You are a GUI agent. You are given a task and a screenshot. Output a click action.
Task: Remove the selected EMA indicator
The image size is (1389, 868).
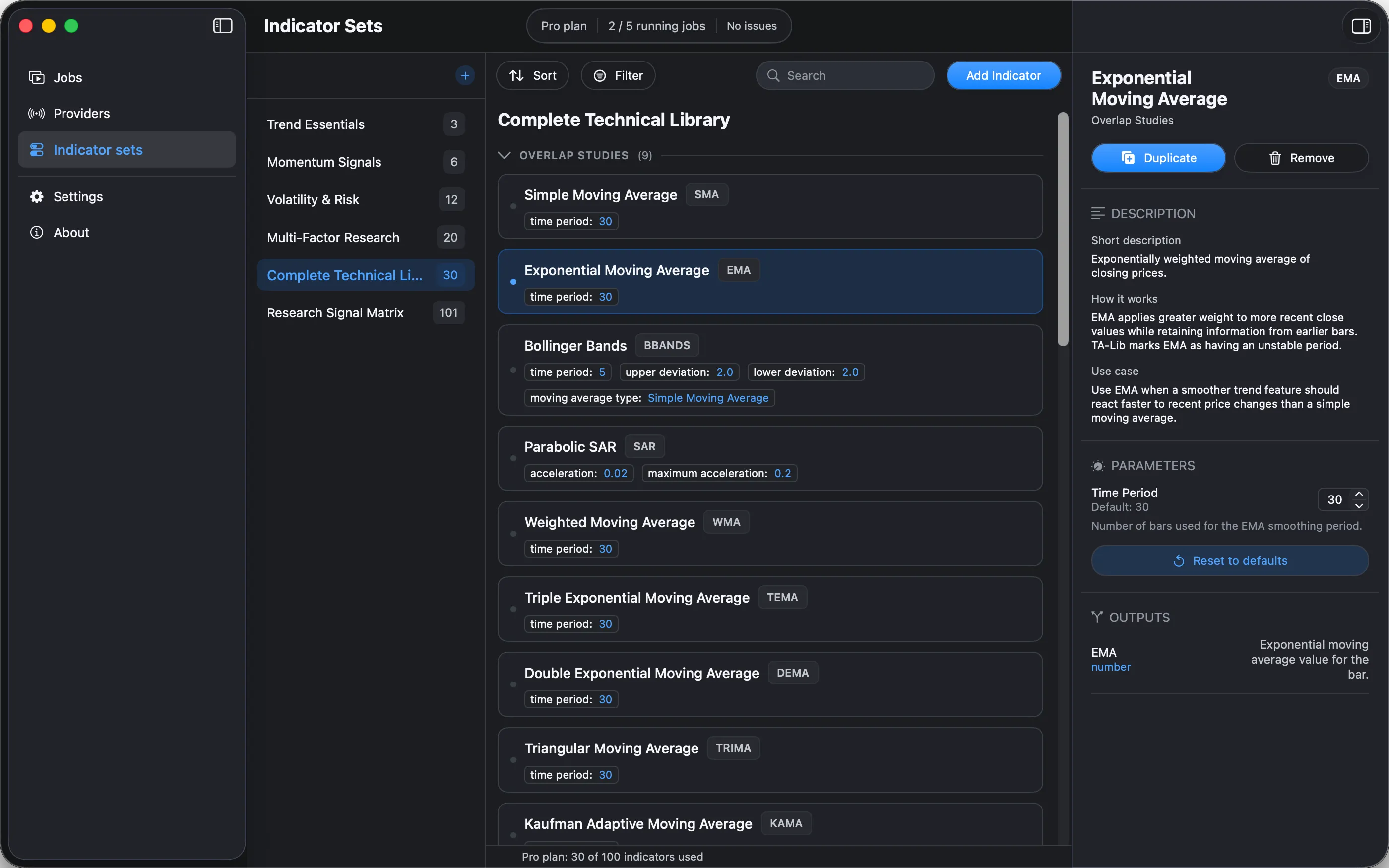coord(1301,158)
